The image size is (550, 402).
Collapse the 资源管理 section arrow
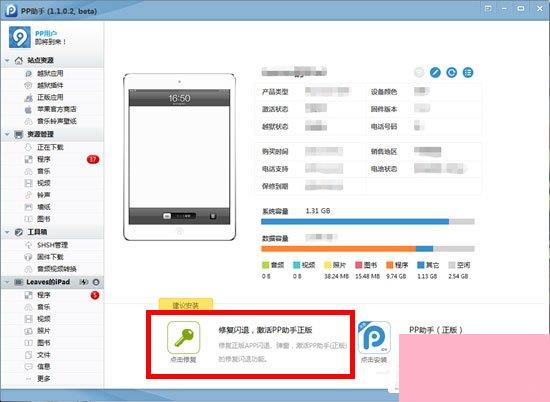pos(7,134)
